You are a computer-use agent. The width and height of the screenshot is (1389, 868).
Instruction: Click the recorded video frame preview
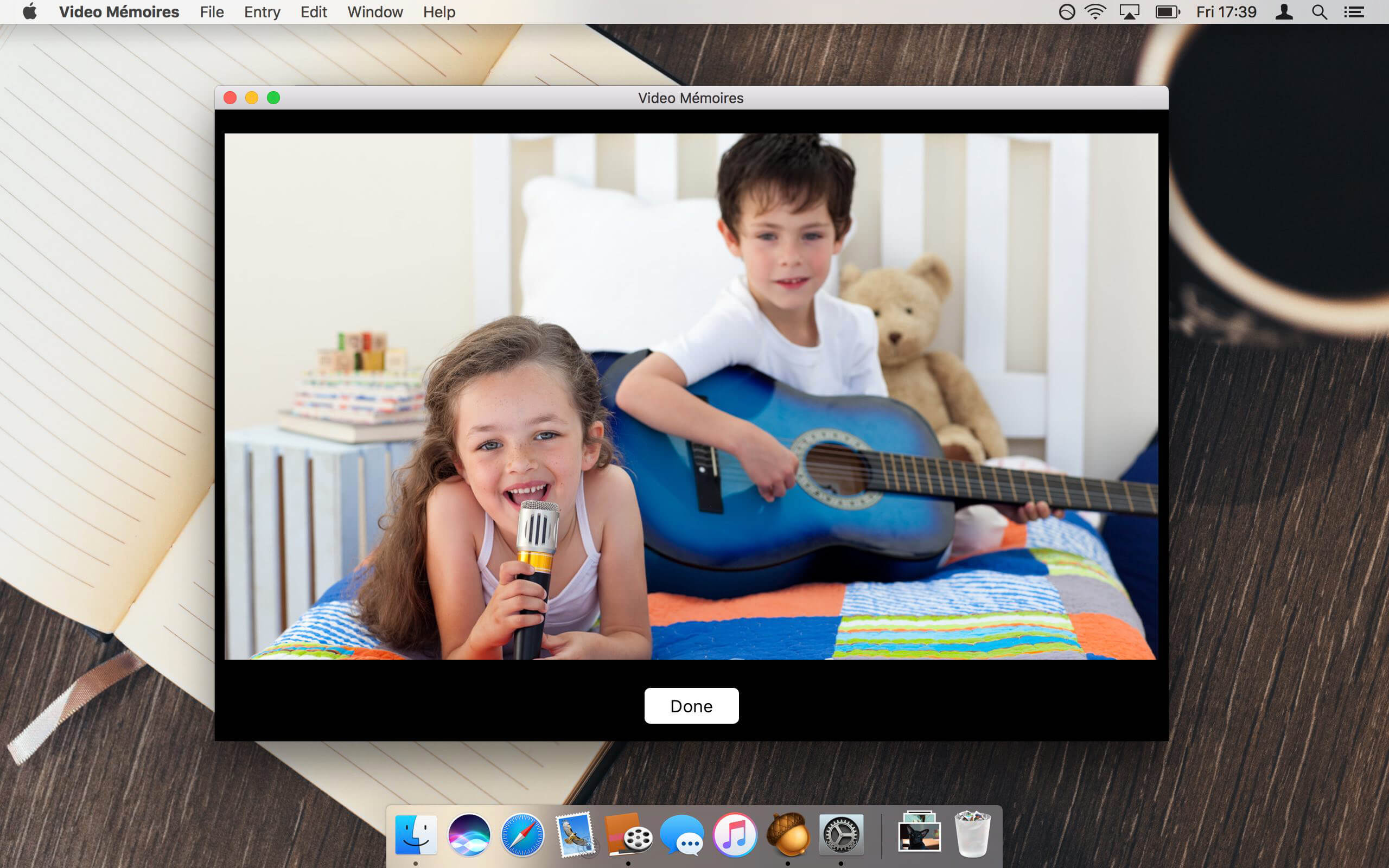[x=691, y=396]
